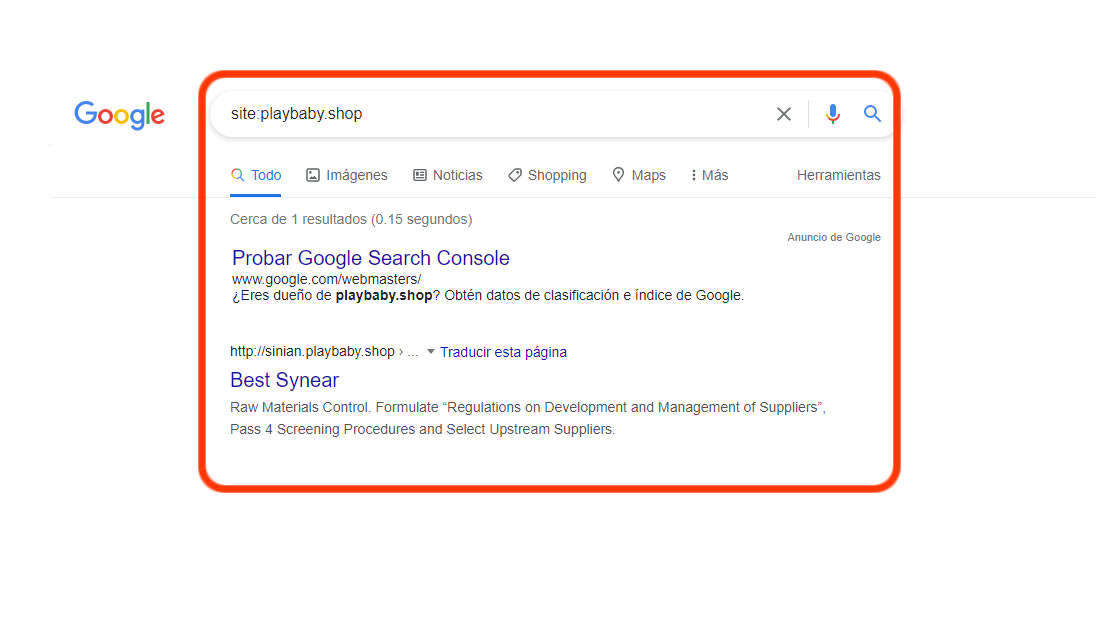The height and width of the screenshot is (622, 1096).
Task: Open the Best Synear result
Action: point(284,380)
